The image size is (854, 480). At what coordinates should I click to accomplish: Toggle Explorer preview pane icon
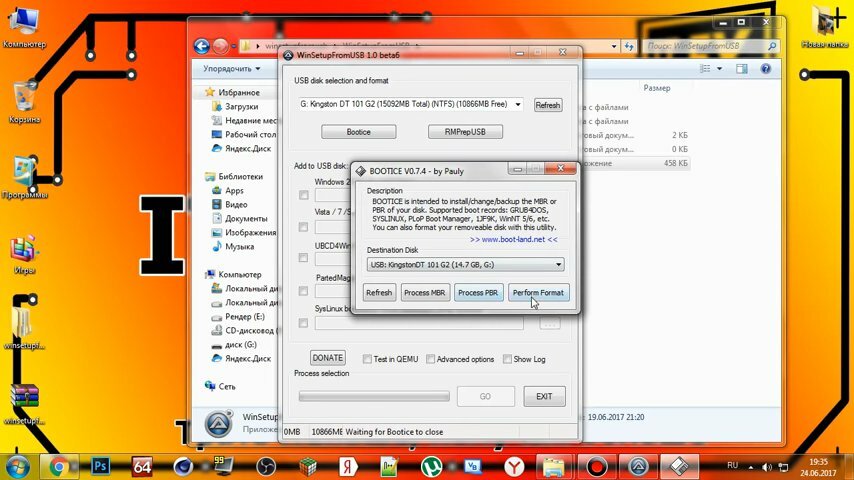(x=741, y=69)
